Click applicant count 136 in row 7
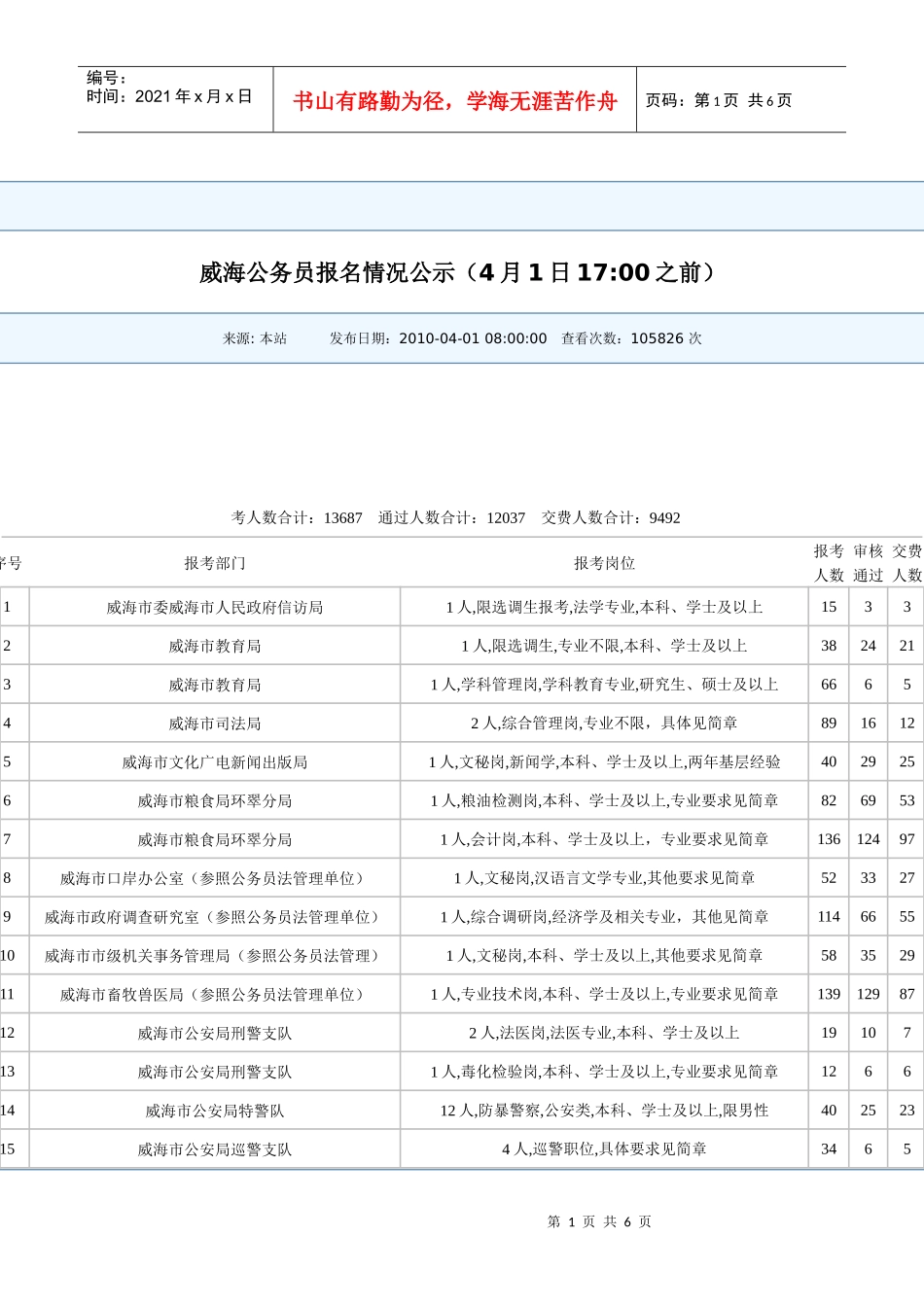 tap(829, 839)
